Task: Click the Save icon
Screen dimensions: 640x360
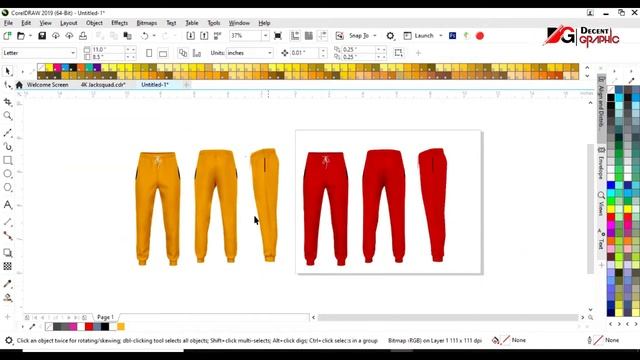Action: tap(42, 36)
